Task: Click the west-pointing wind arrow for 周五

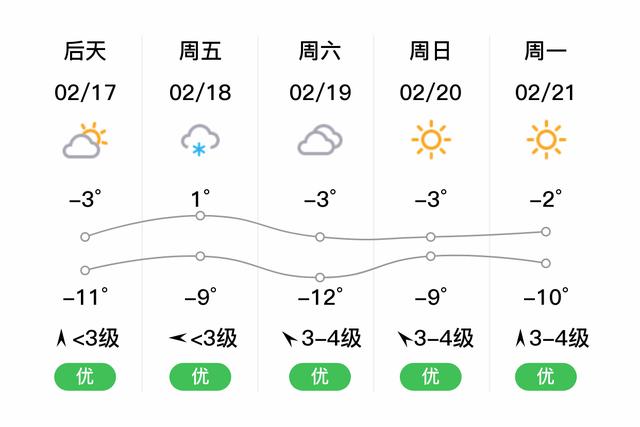Action: (x=178, y=338)
